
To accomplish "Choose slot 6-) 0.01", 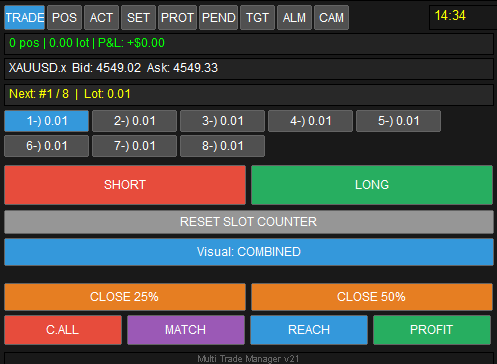I will (x=47, y=146).
